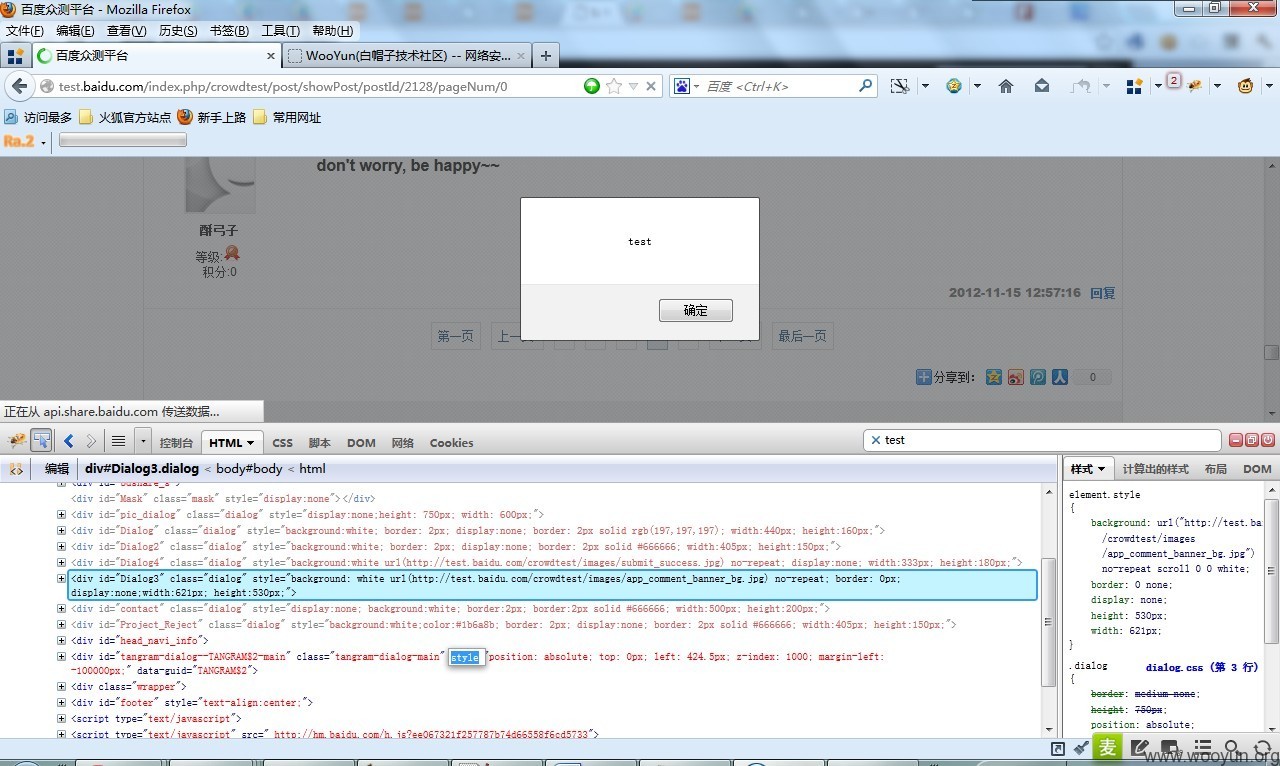This screenshot has width=1280, height=766.
Task: Go to the home page icon
Action: [1006, 87]
